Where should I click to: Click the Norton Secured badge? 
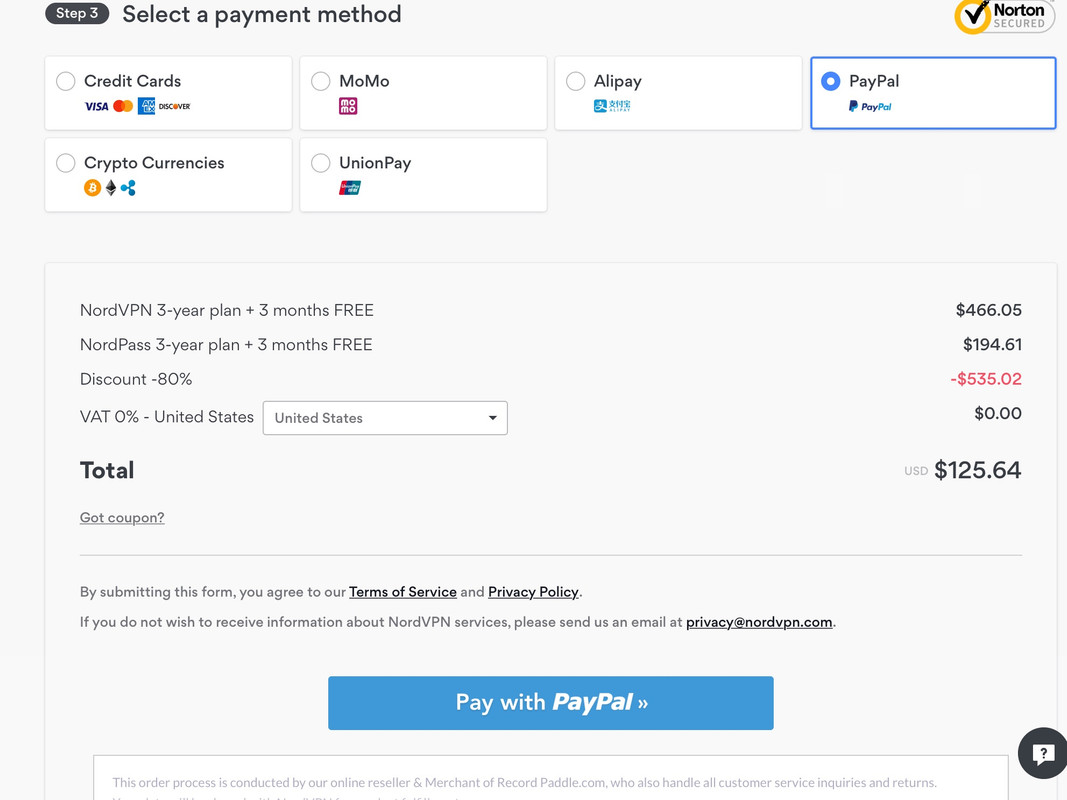(1004, 16)
